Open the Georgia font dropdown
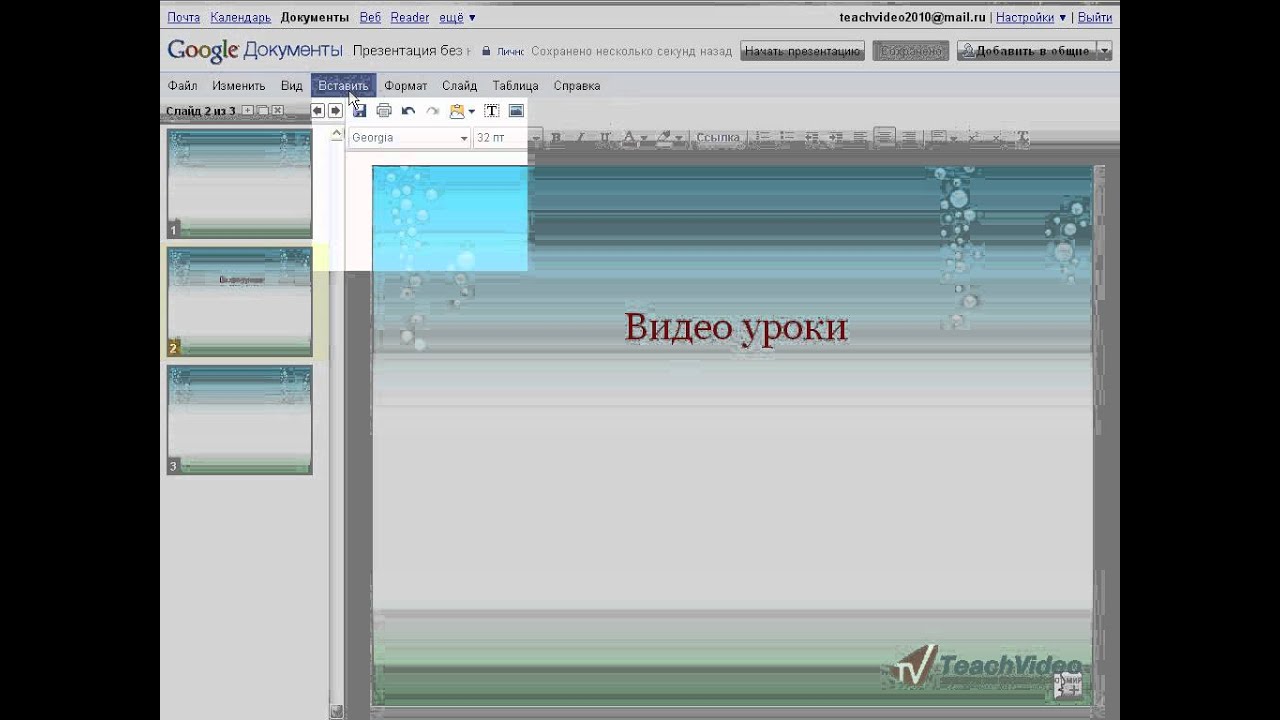 click(409, 137)
